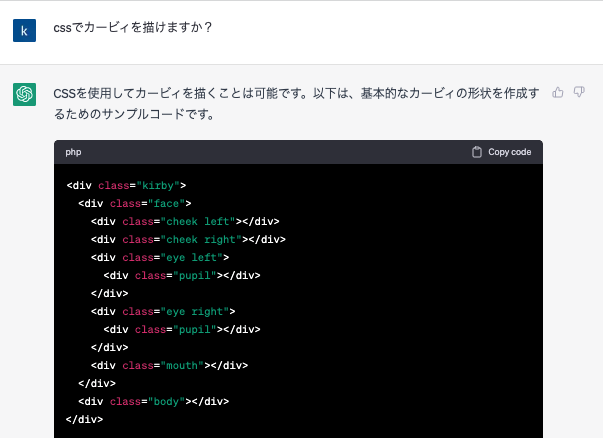Click the clipboard icon in code header
Image resolution: width=603 pixels, height=438 pixels.
click(x=477, y=152)
